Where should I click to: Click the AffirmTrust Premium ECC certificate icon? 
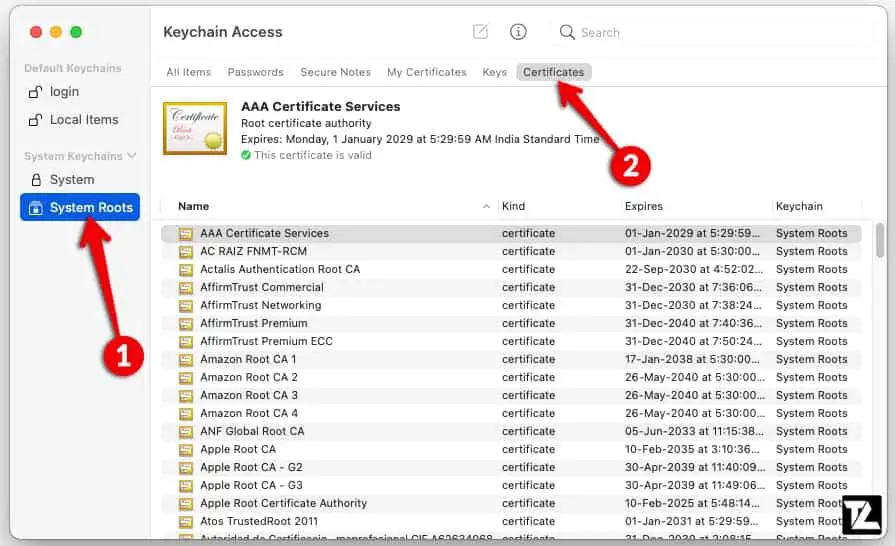pyautogui.click(x=186, y=342)
